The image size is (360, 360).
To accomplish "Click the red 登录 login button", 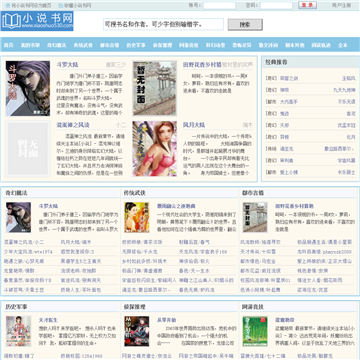I will click(x=307, y=5).
